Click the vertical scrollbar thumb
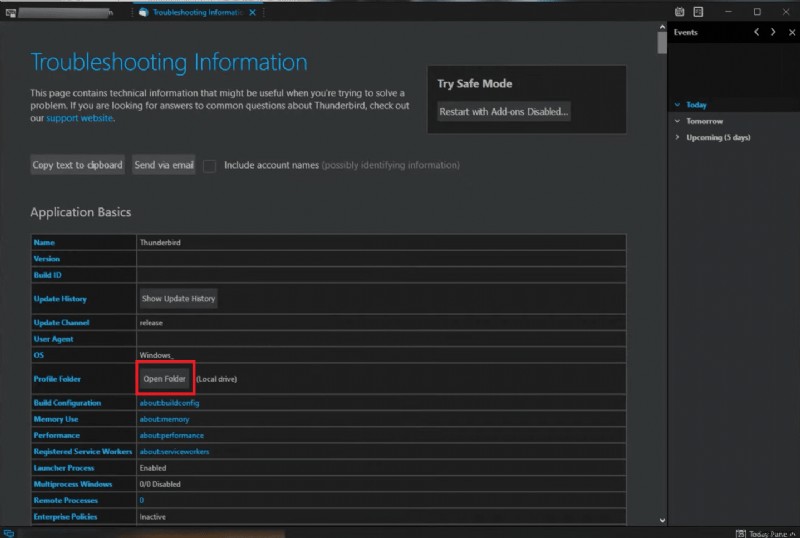800x538 pixels. point(662,42)
